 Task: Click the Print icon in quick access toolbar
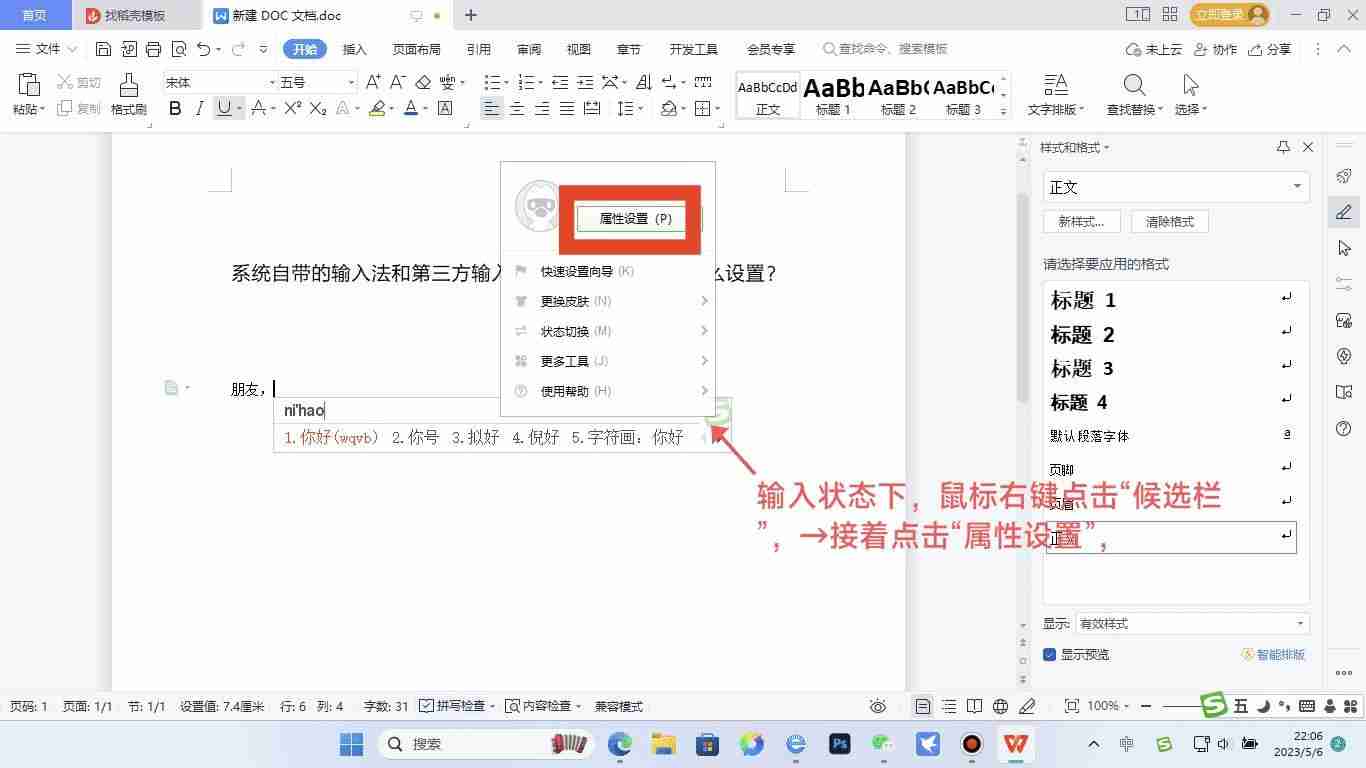coord(153,49)
